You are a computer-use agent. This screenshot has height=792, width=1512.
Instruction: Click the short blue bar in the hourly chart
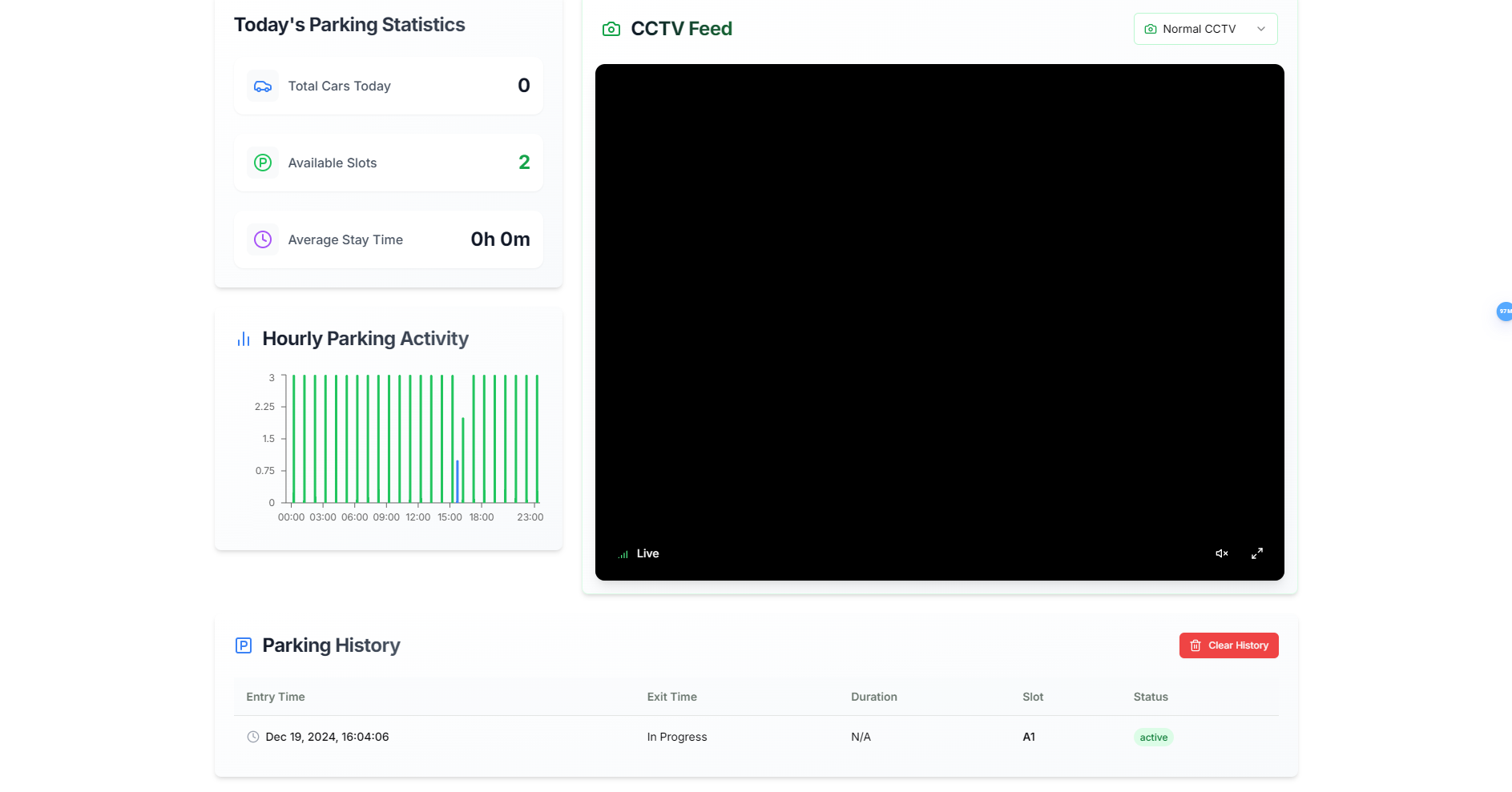pyautogui.click(x=458, y=482)
